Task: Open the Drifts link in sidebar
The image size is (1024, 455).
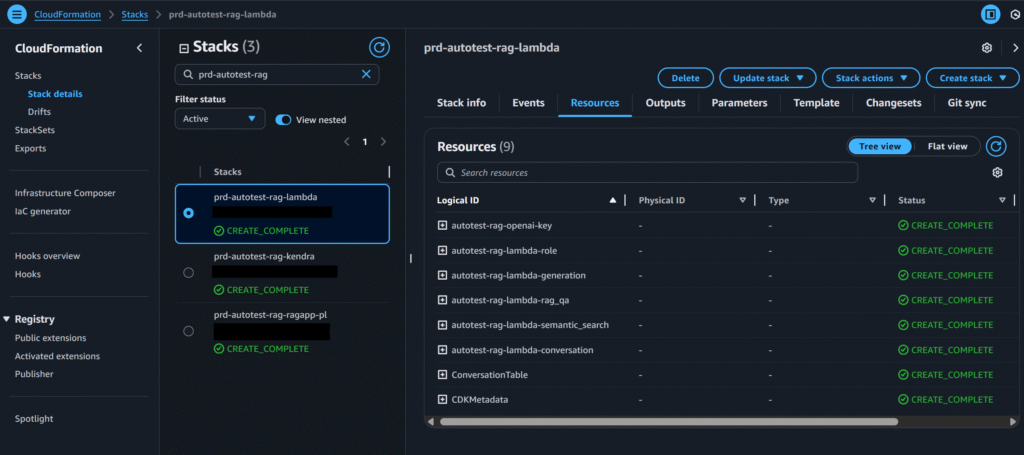Action: pos(40,111)
